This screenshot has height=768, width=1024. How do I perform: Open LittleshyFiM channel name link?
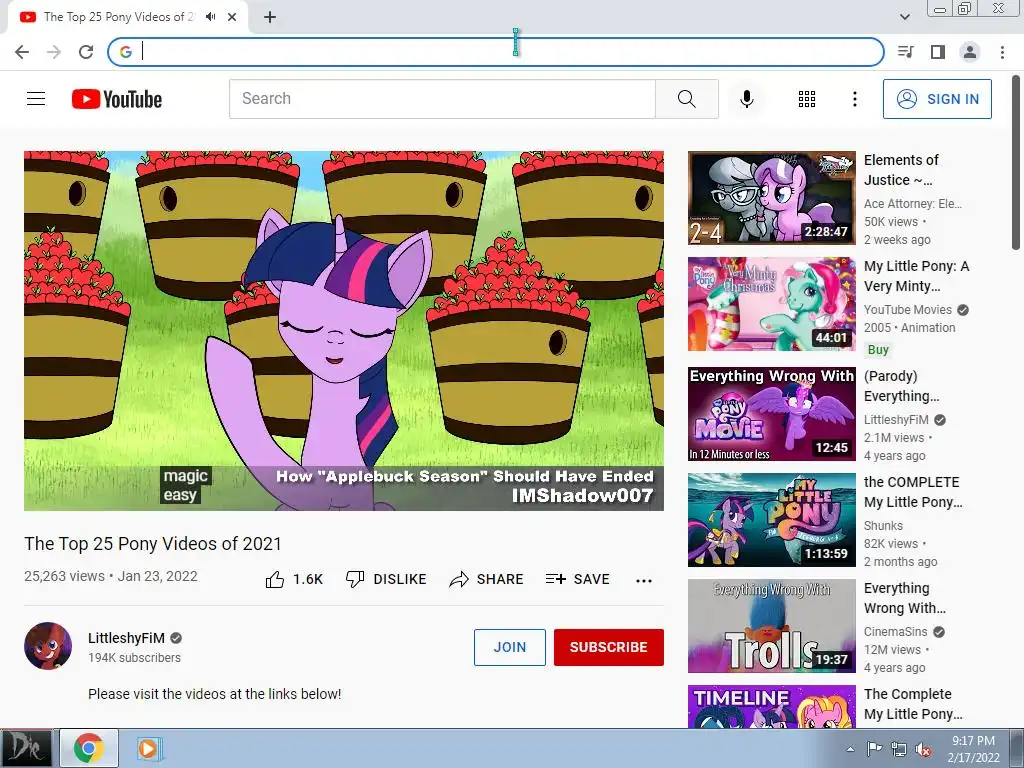[126, 638]
